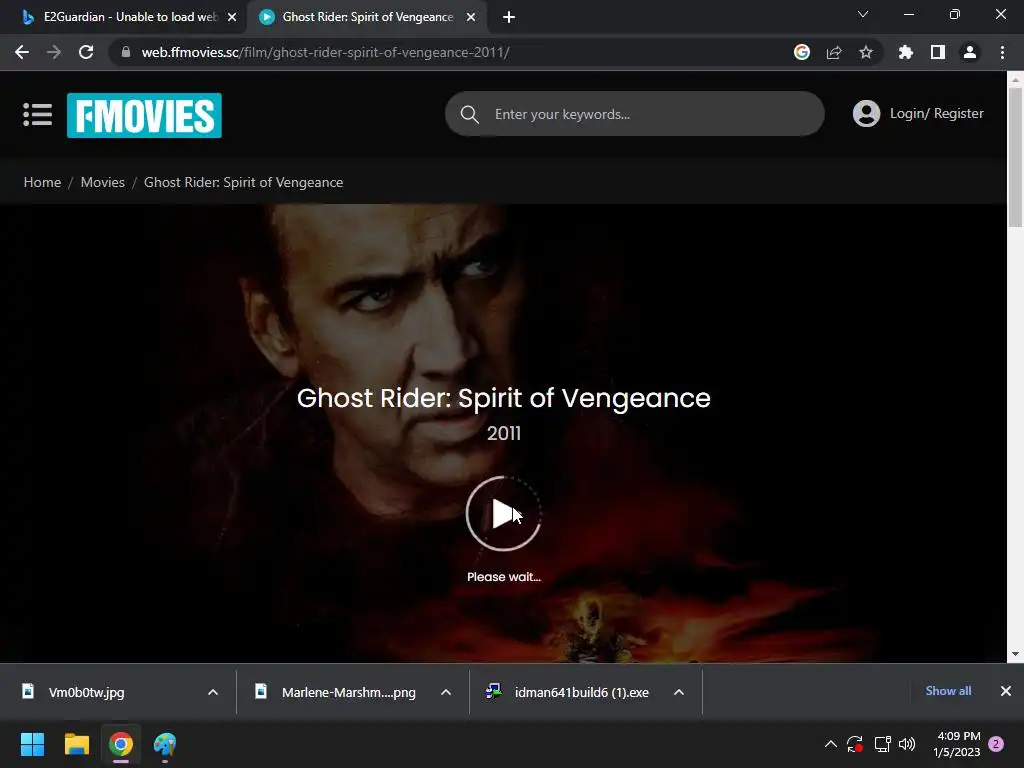
Task: Click the 2011 year text
Action: click(504, 433)
